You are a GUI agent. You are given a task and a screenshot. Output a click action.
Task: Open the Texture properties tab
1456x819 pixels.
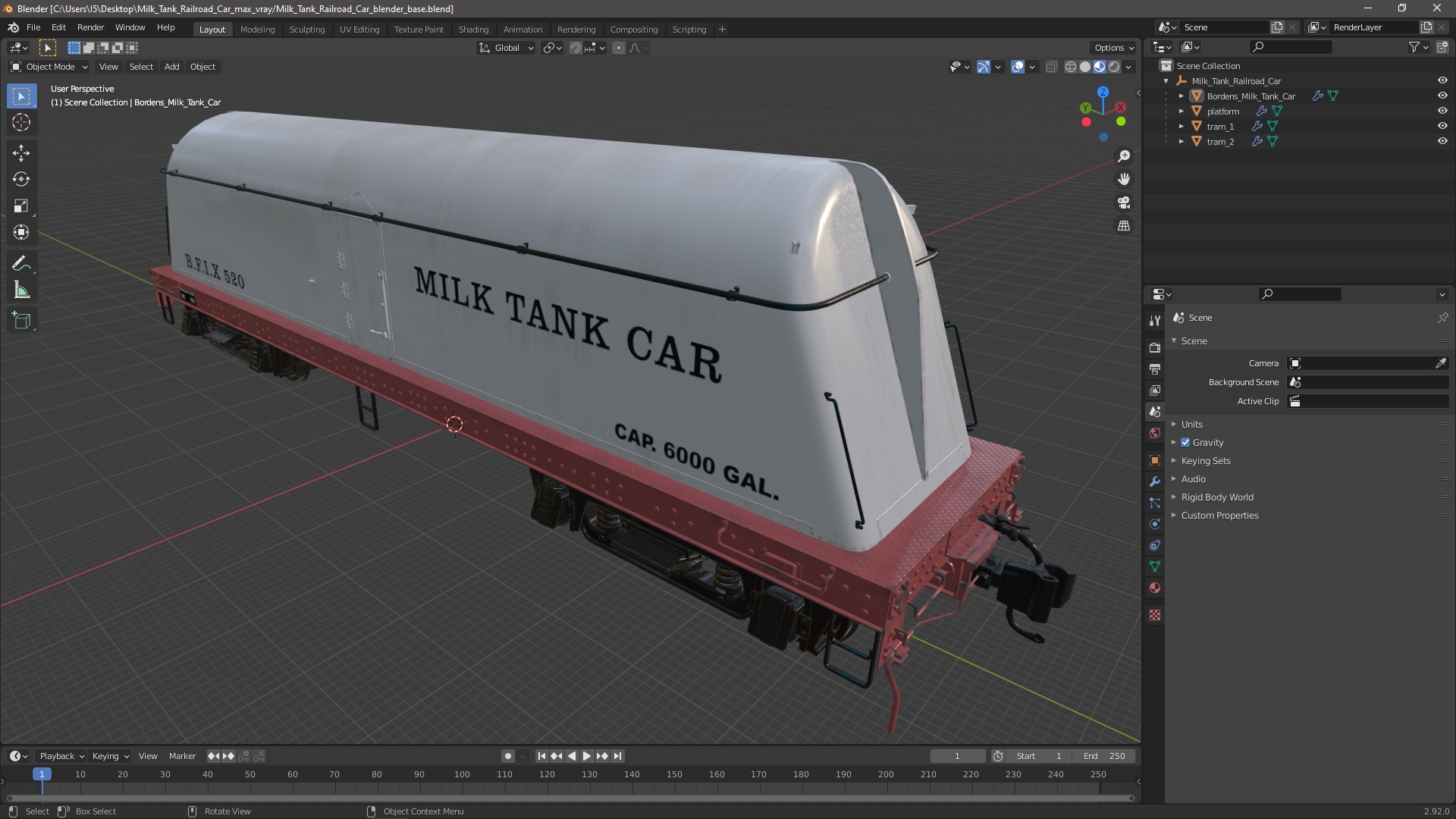tap(1155, 615)
